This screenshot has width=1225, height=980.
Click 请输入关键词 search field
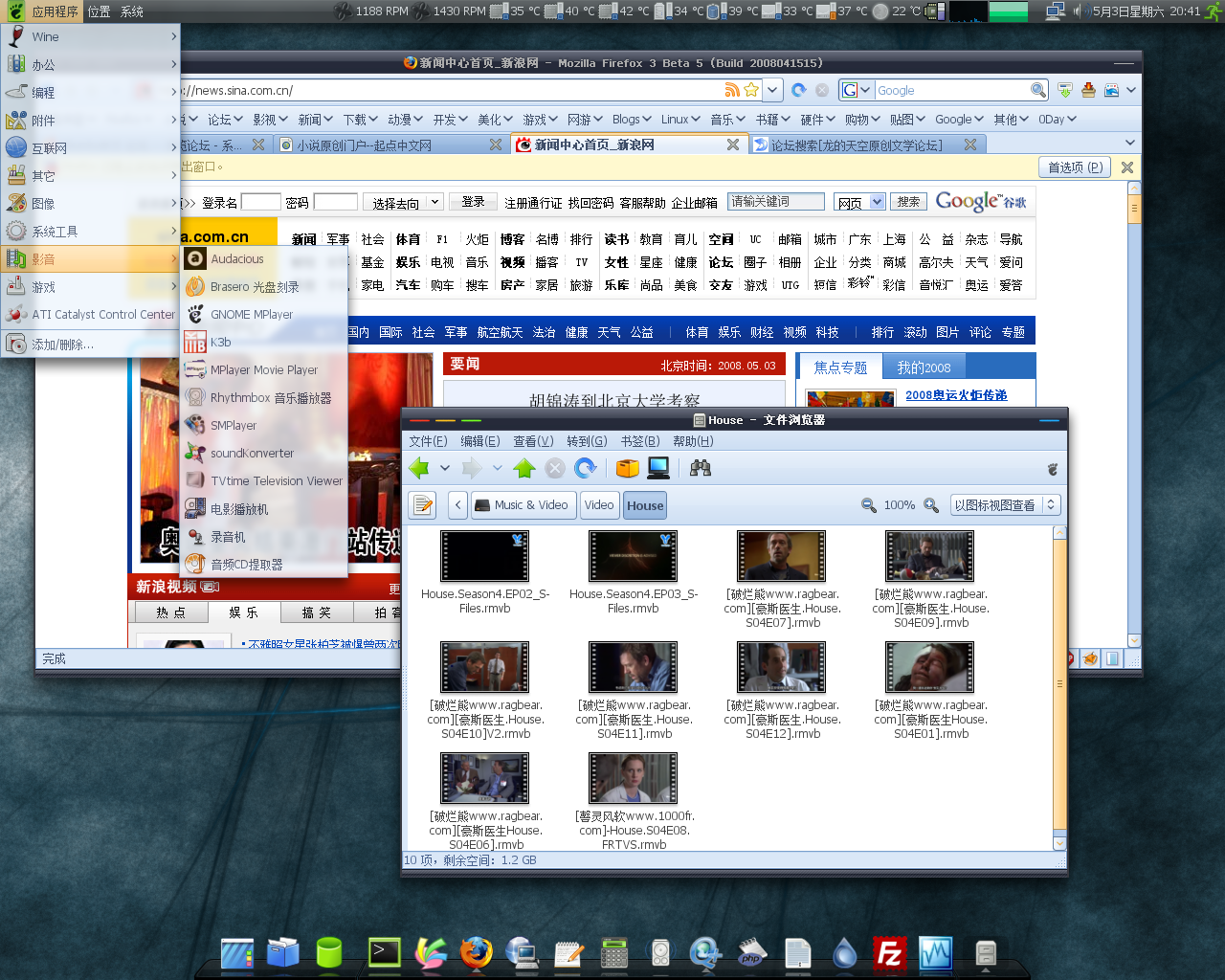[776, 201]
